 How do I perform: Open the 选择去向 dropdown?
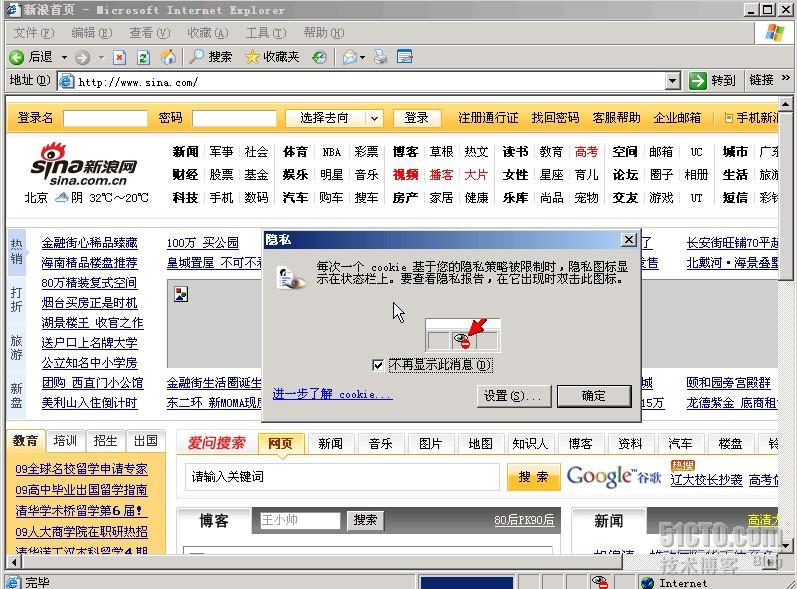(x=334, y=118)
